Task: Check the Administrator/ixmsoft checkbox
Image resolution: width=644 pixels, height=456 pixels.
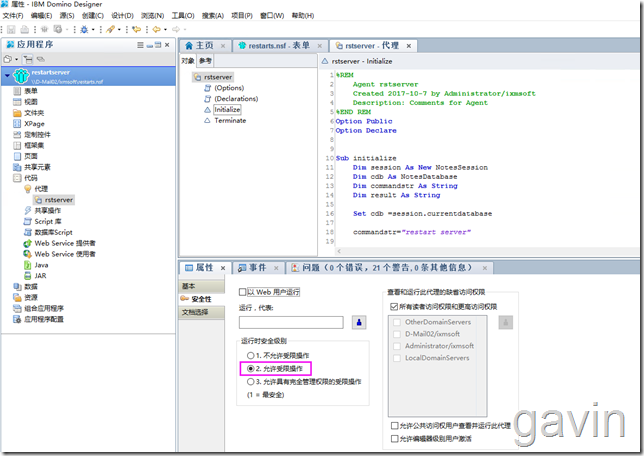Action: coord(397,346)
